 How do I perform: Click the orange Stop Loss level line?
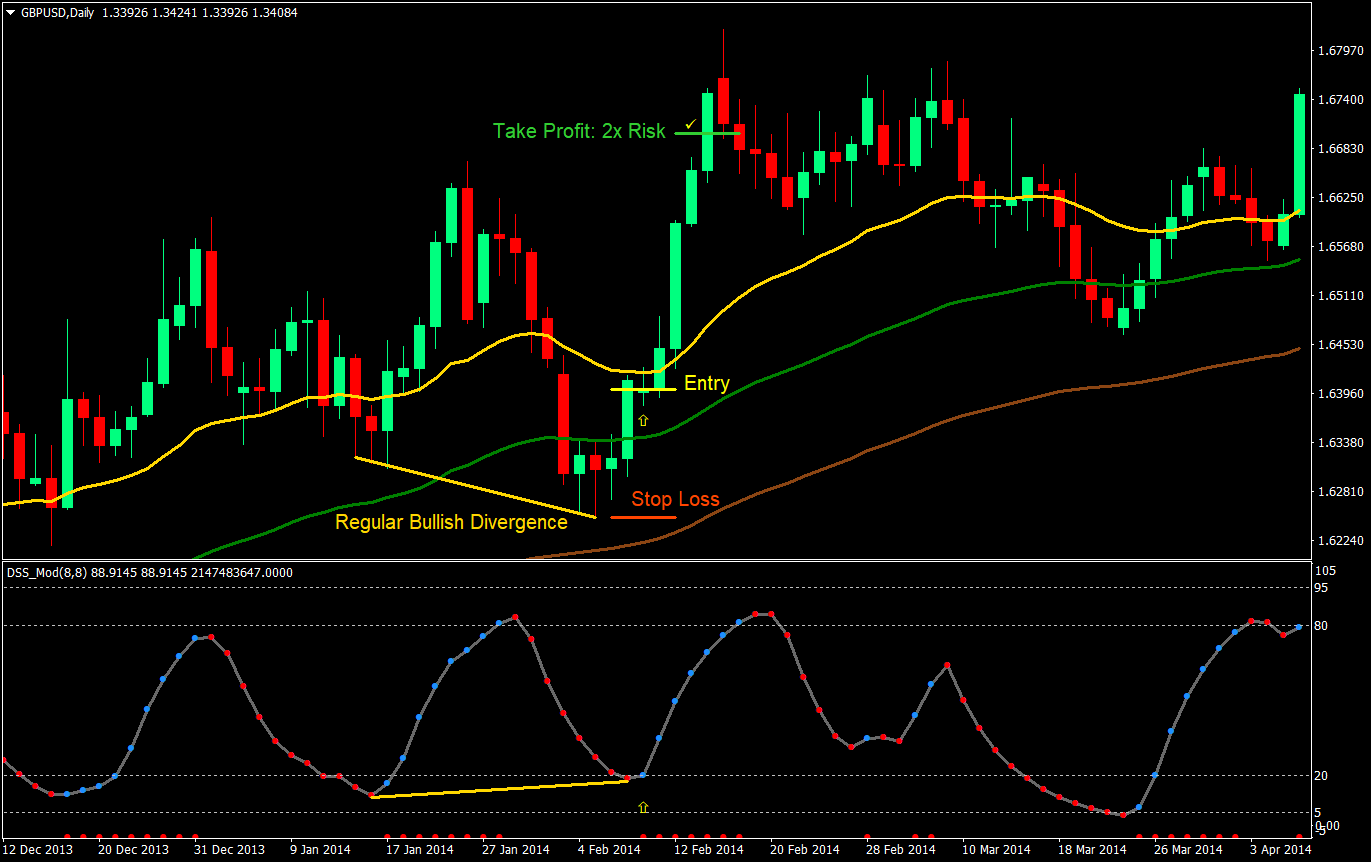642,515
